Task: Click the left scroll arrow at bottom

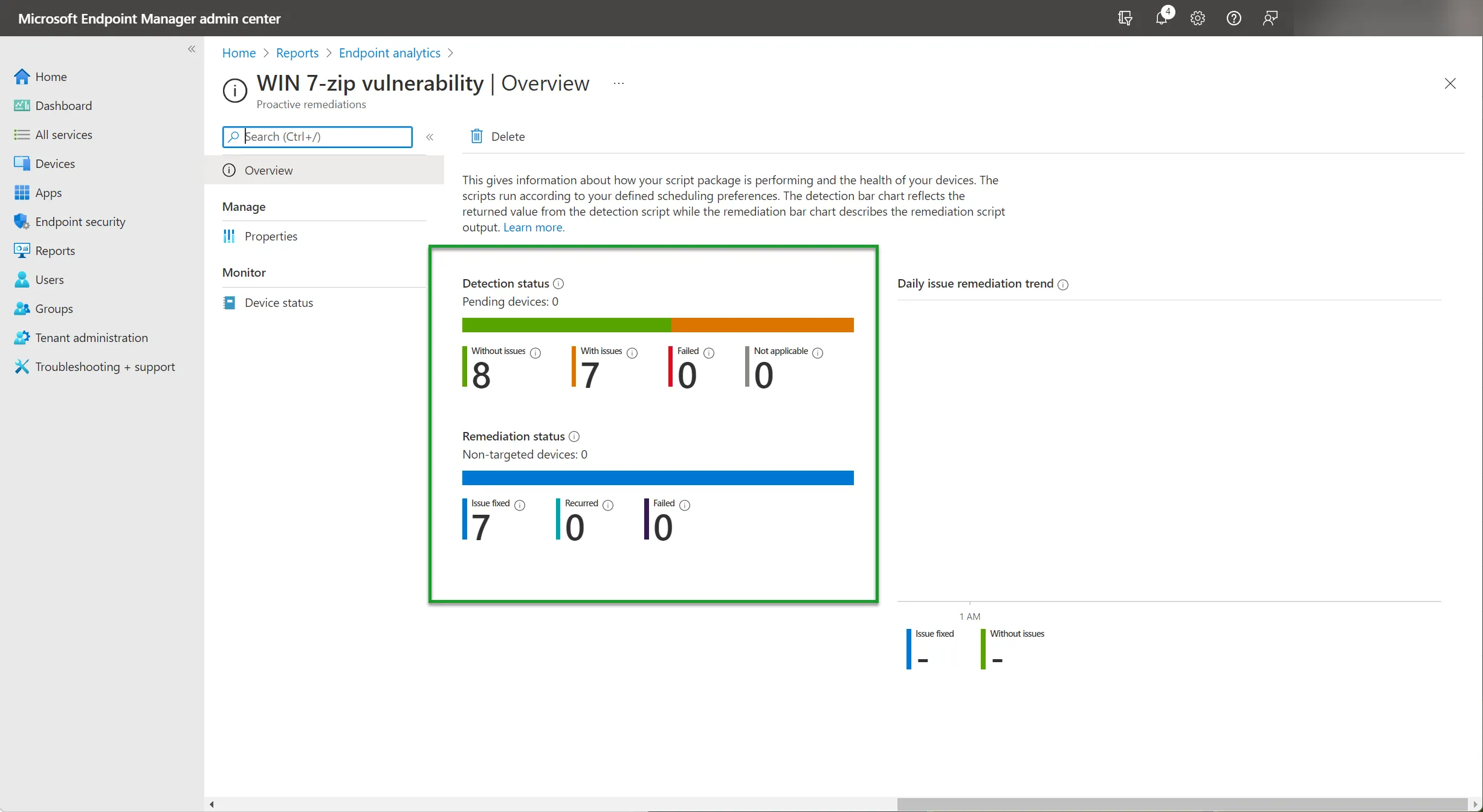Action: point(212,804)
